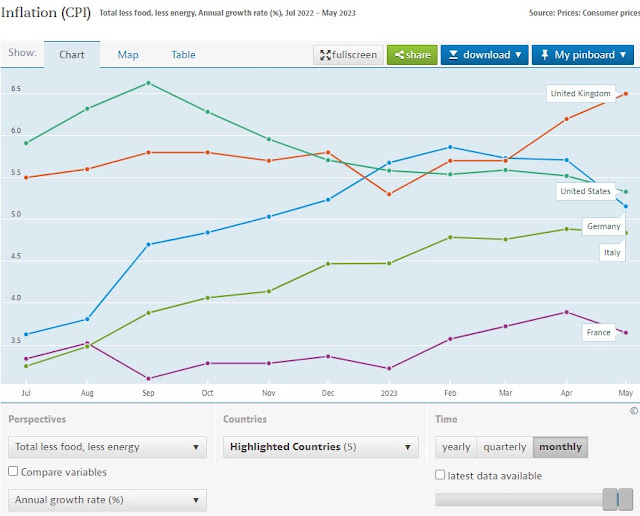640x516 pixels.
Task: Click the 'Source: Prices: Consumer prices' link
Action: tap(584, 13)
